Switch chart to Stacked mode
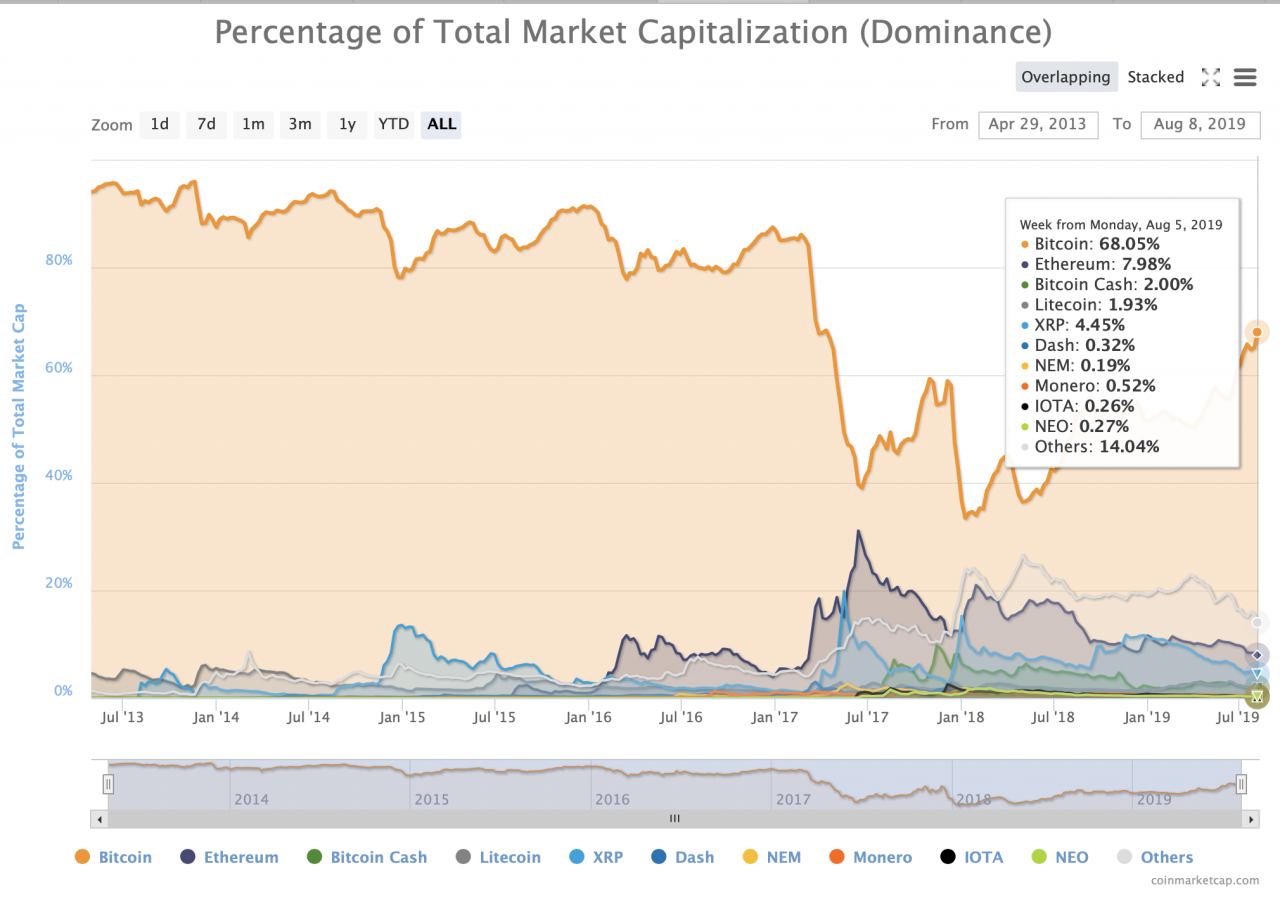The image size is (1280, 897). coord(1156,77)
